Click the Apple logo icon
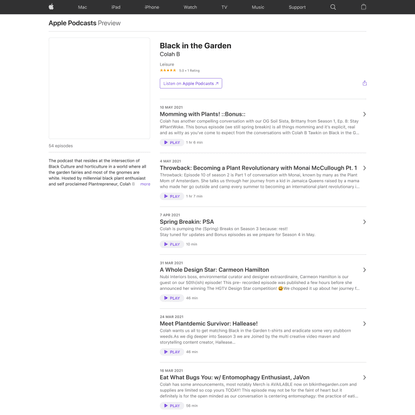 51,7
